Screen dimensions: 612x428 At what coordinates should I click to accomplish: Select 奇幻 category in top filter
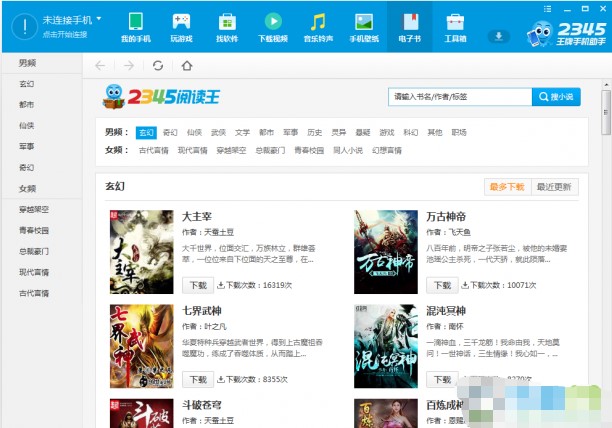[170, 133]
